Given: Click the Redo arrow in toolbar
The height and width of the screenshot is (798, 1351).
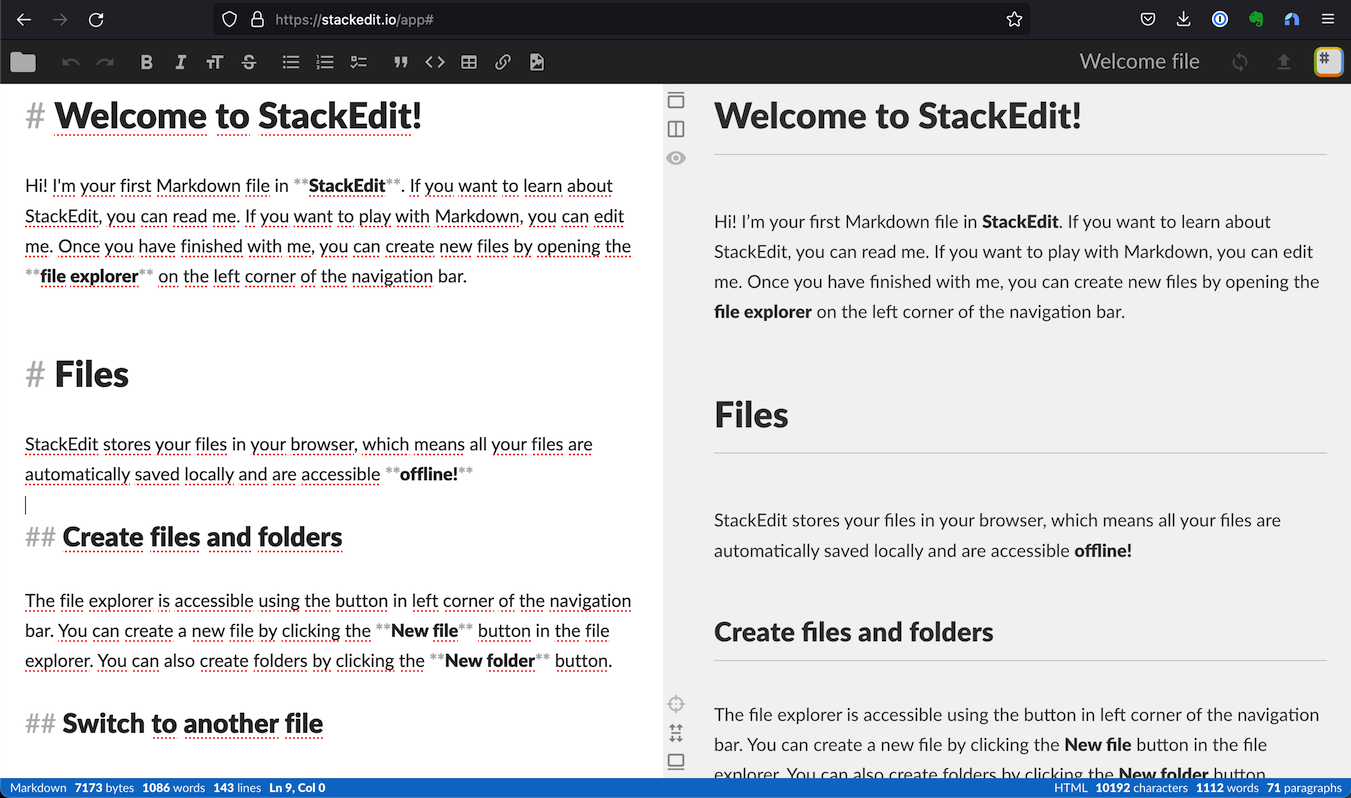Looking at the screenshot, I should (x=105, y=62).
